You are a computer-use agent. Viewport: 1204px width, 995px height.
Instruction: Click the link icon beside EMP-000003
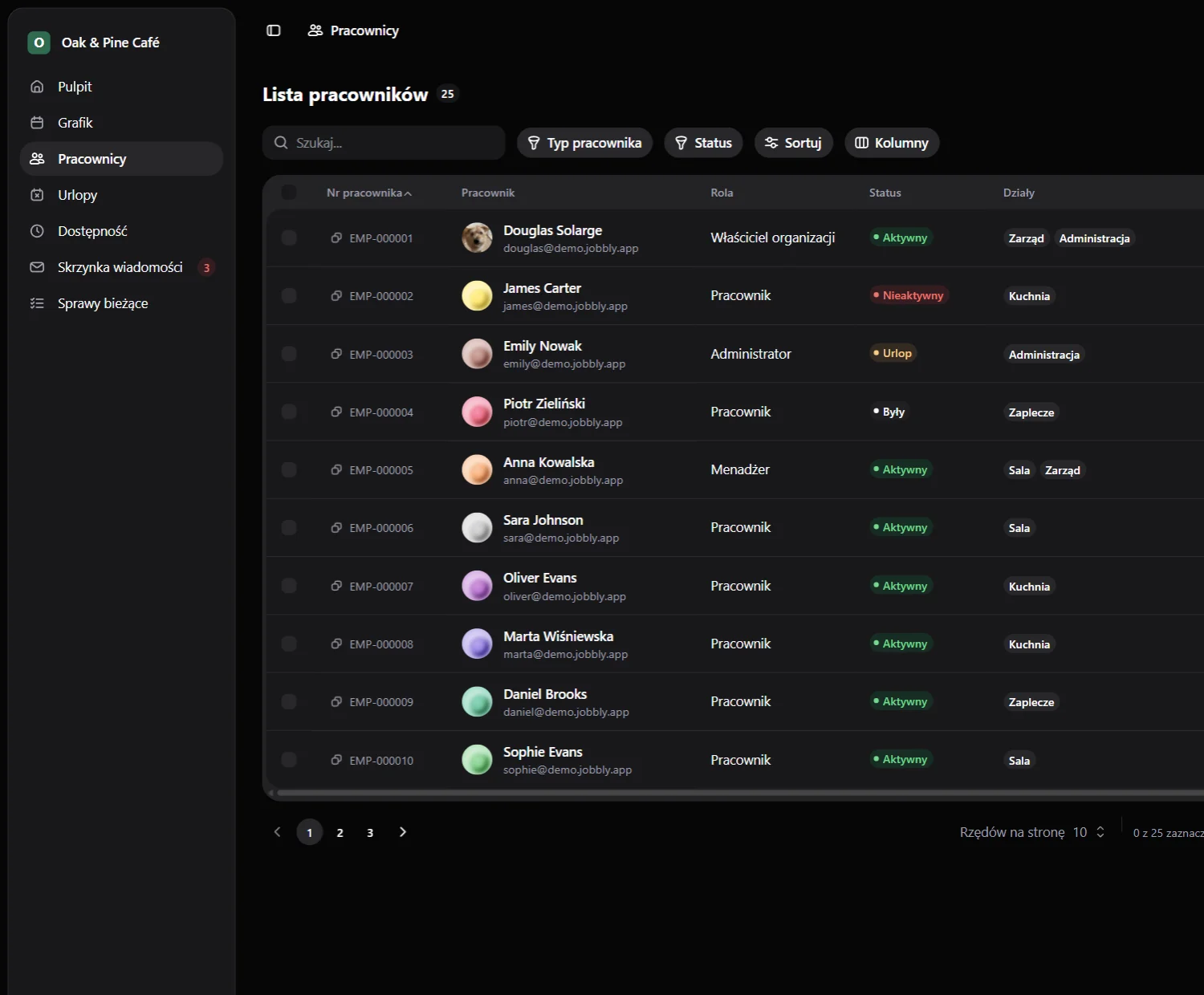point(336,354)
